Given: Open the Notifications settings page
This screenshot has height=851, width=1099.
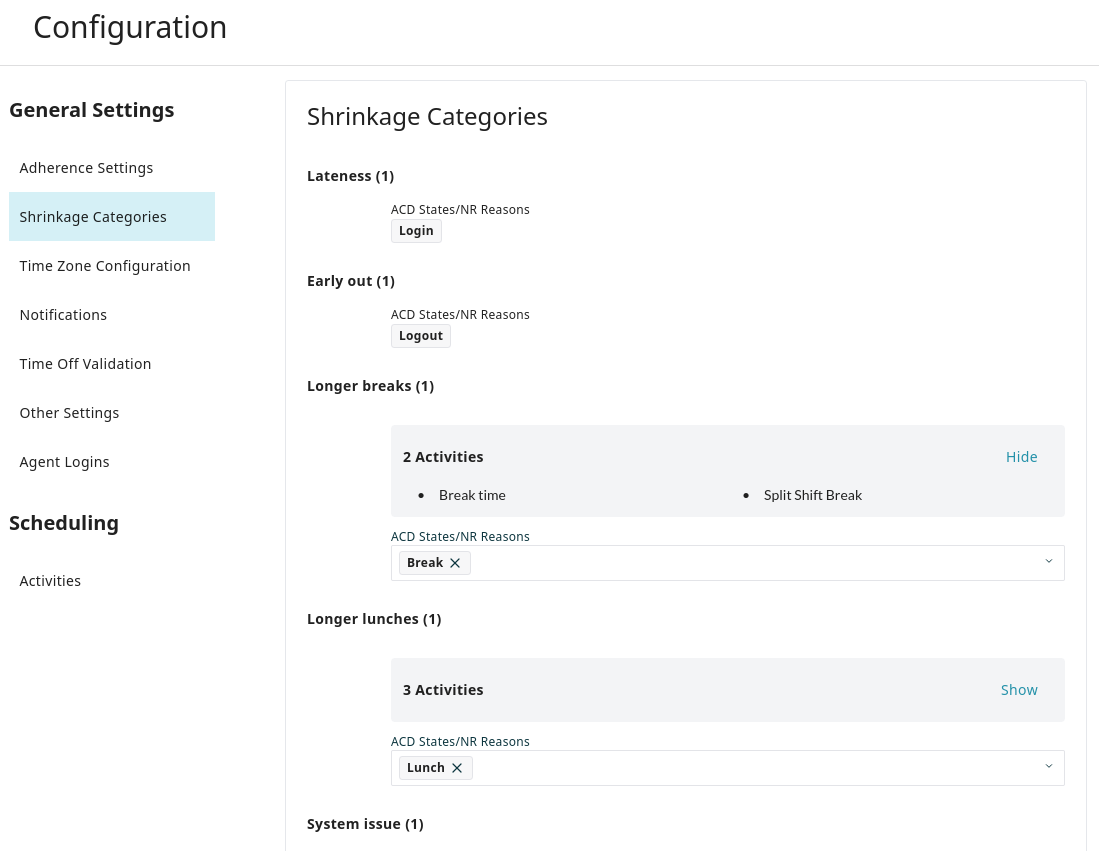Looking at the screenshot, I should click(x=63, y=315).
